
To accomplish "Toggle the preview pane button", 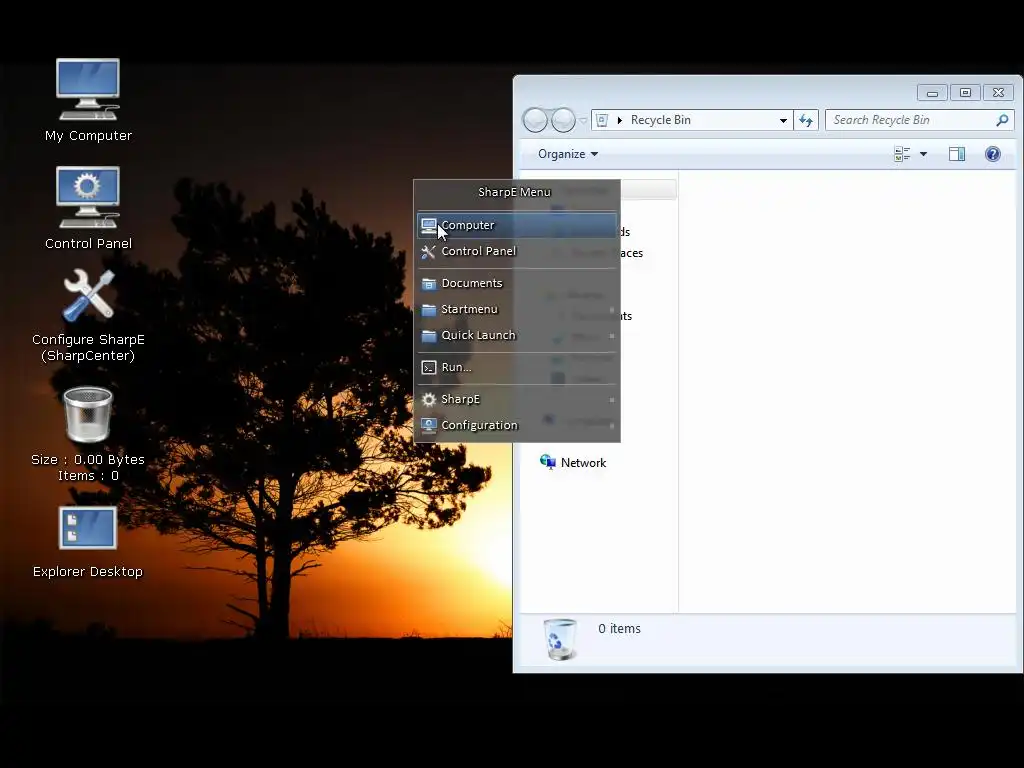I will (957, 154).
